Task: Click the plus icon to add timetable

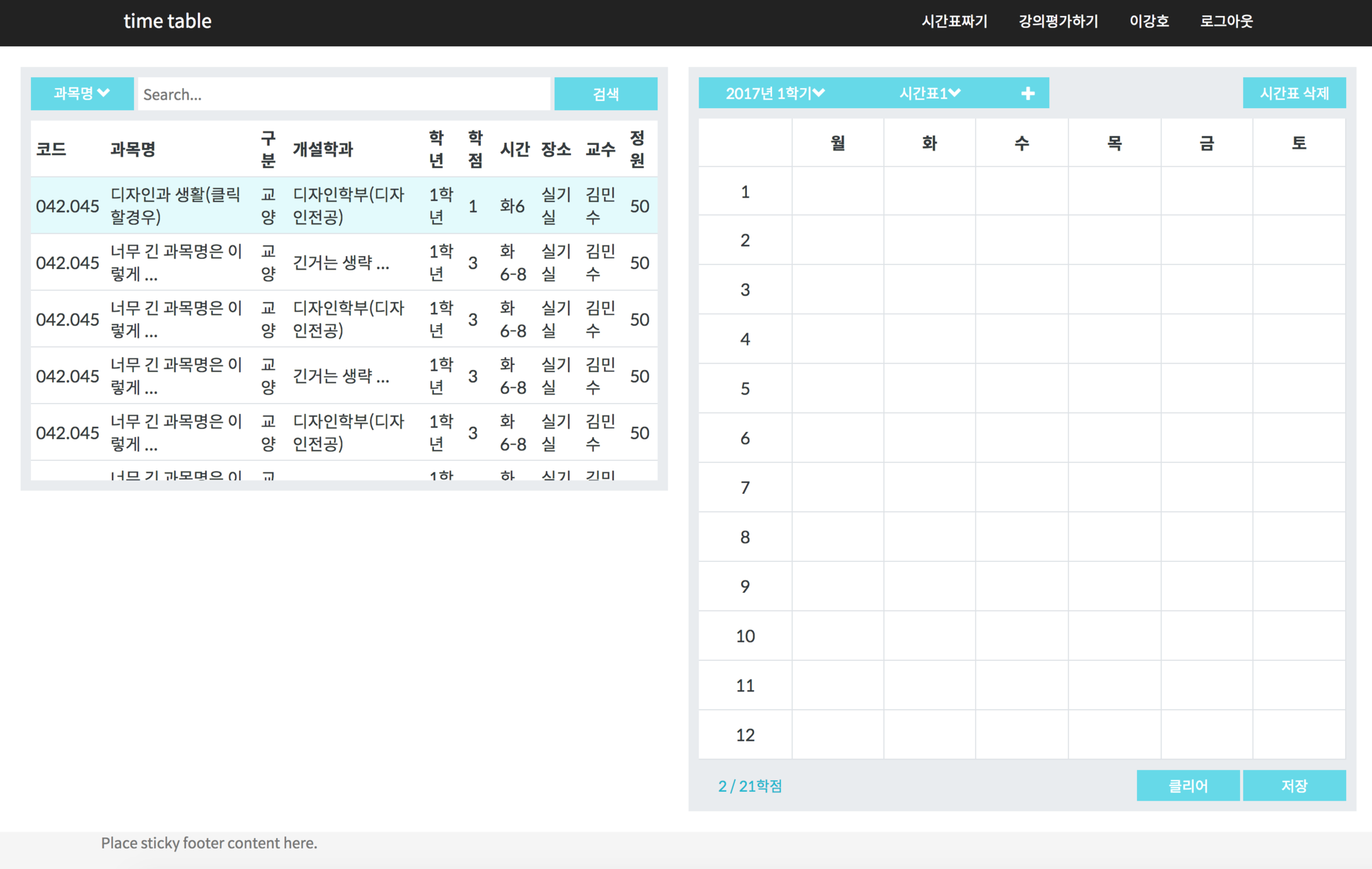Action: pos(1028,93)
